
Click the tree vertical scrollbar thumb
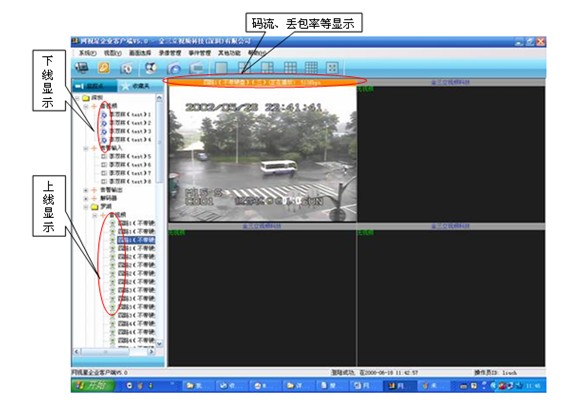point(160,142)
